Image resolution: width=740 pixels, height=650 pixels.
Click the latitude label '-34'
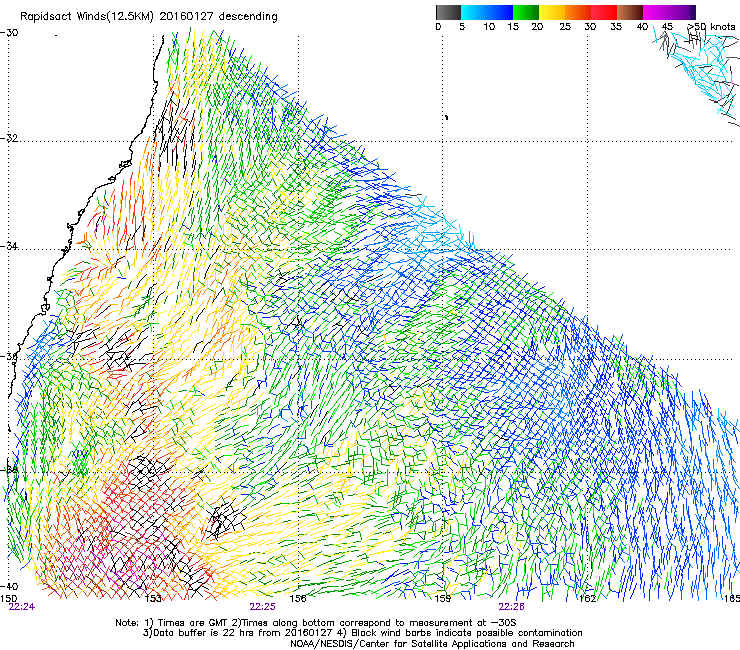(x=9, y=246)
